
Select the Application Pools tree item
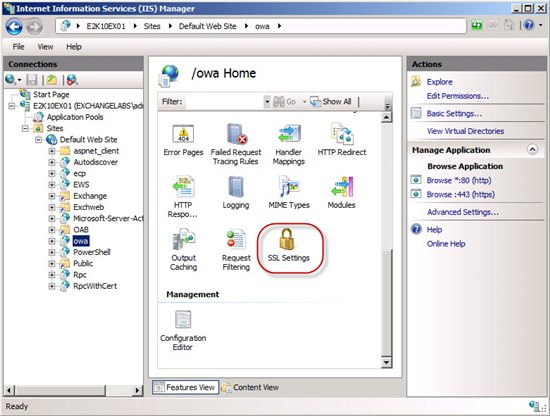click(x=75, y=117)
